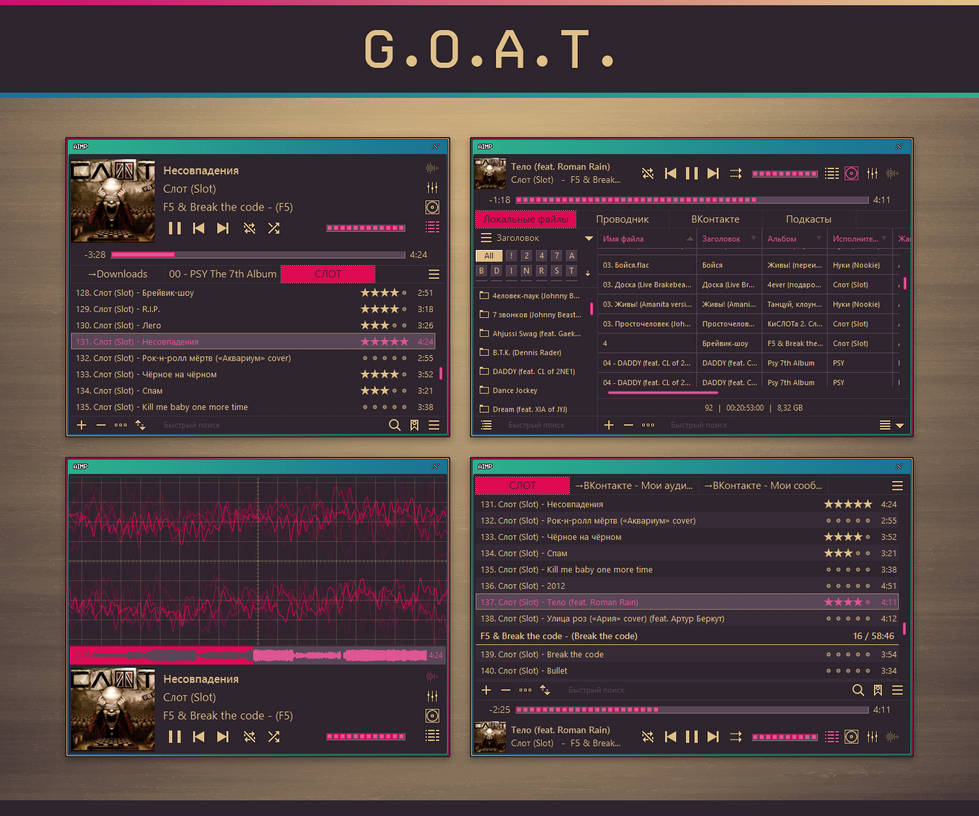Image resolution: width=979 pixels, height=816 pixels.
Task: Add to library with plus icon under table
Action: [609, 425]
